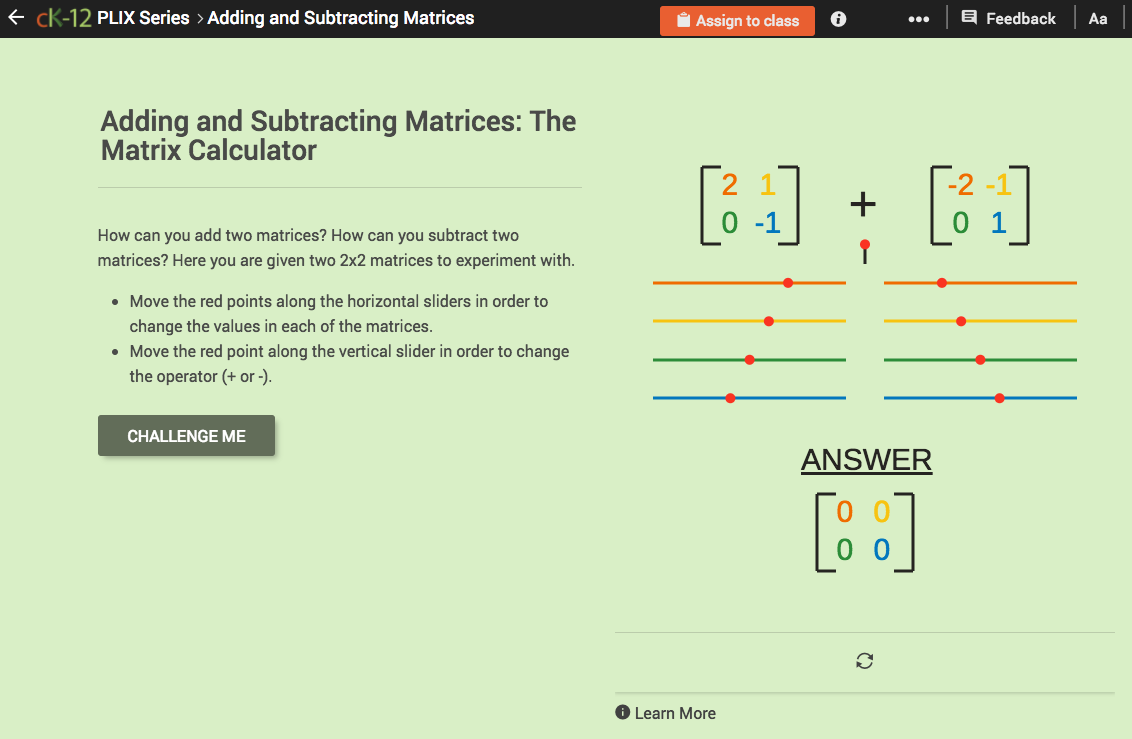Click the reset arrows below the answer

pyautogui.click(x=864, y=661)
